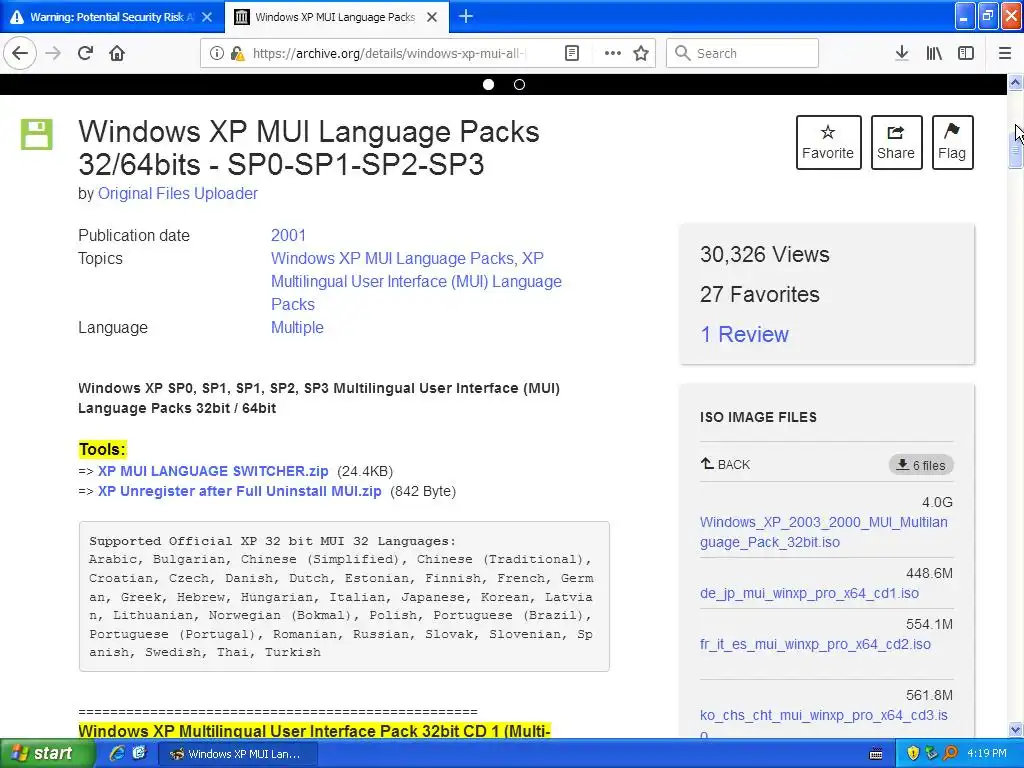Click the orange magnifier tray icon

[950, 754]
